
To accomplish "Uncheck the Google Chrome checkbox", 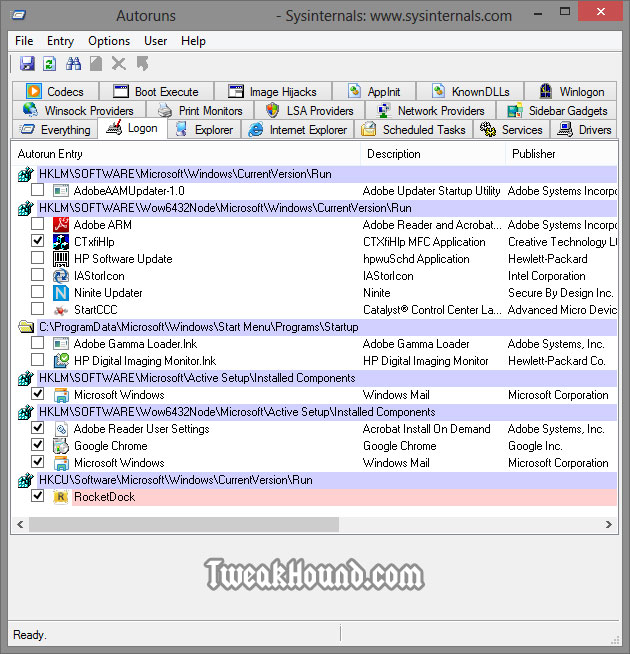I will click(x=38, y=445).
